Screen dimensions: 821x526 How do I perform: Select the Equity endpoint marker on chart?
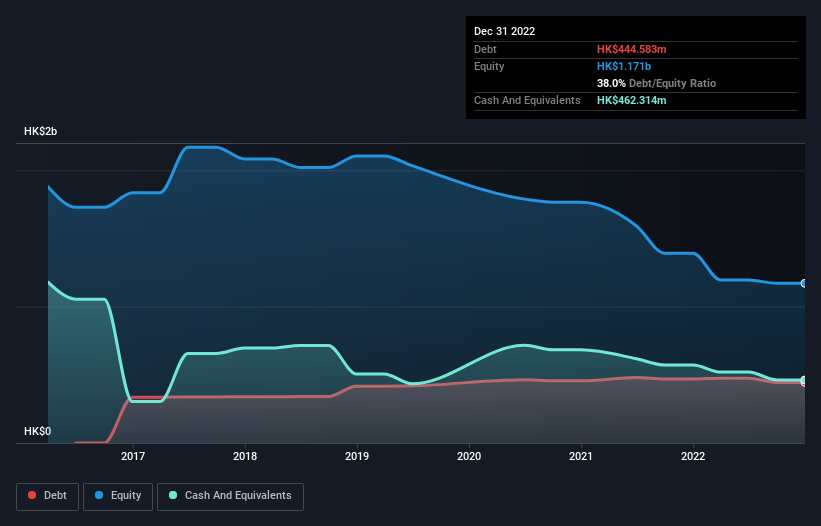[x=804, y=283]
